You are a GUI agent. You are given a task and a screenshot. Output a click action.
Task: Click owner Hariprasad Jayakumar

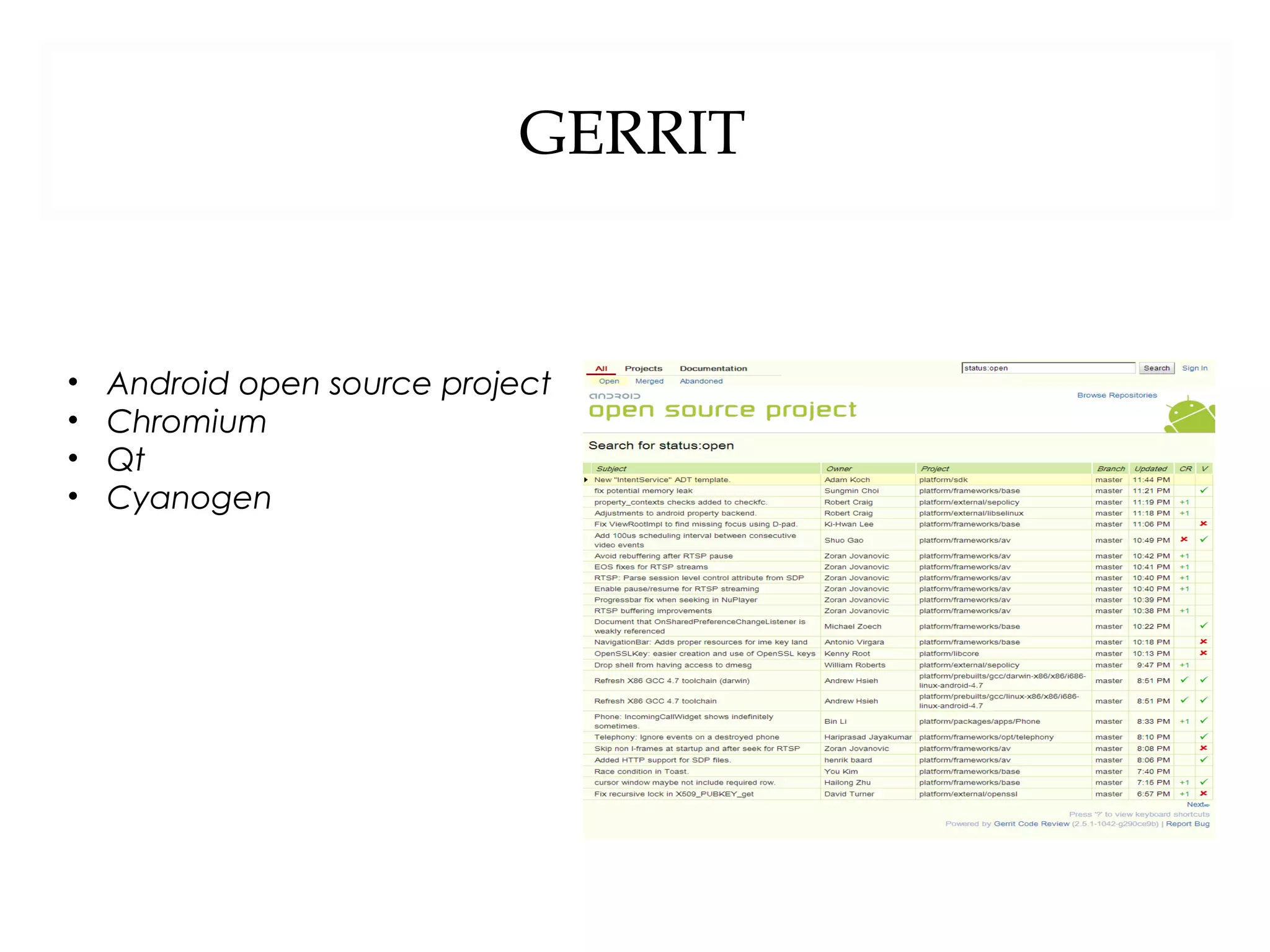click(868, 738)
